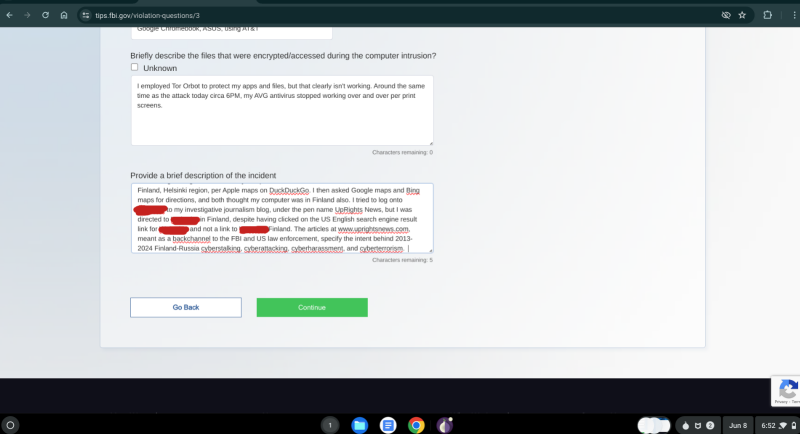Click the crossed-out eye icon in address bar
The height and width of the screenshot is (434, 800).
[x=726, y=15]
